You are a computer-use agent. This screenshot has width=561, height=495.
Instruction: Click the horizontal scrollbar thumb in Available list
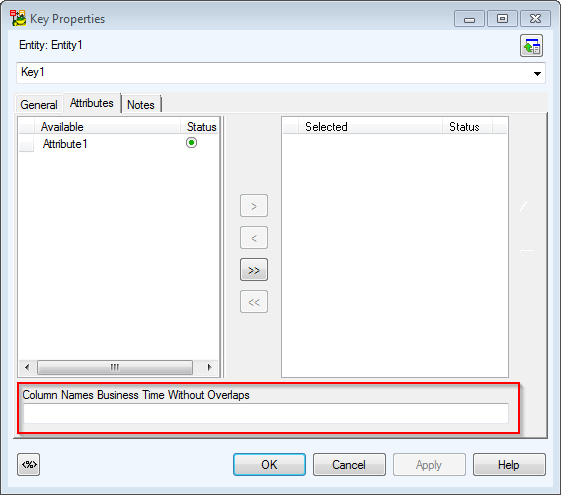tap(115, 367)
